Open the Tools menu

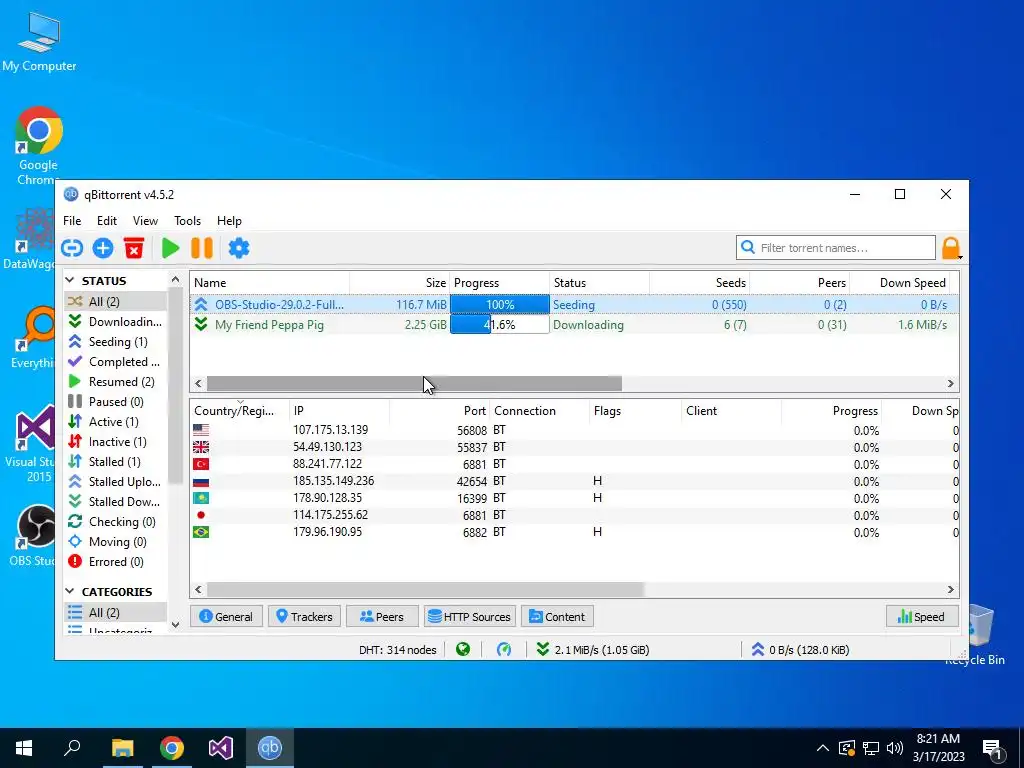pyautogui.click(x=187, y=221)
